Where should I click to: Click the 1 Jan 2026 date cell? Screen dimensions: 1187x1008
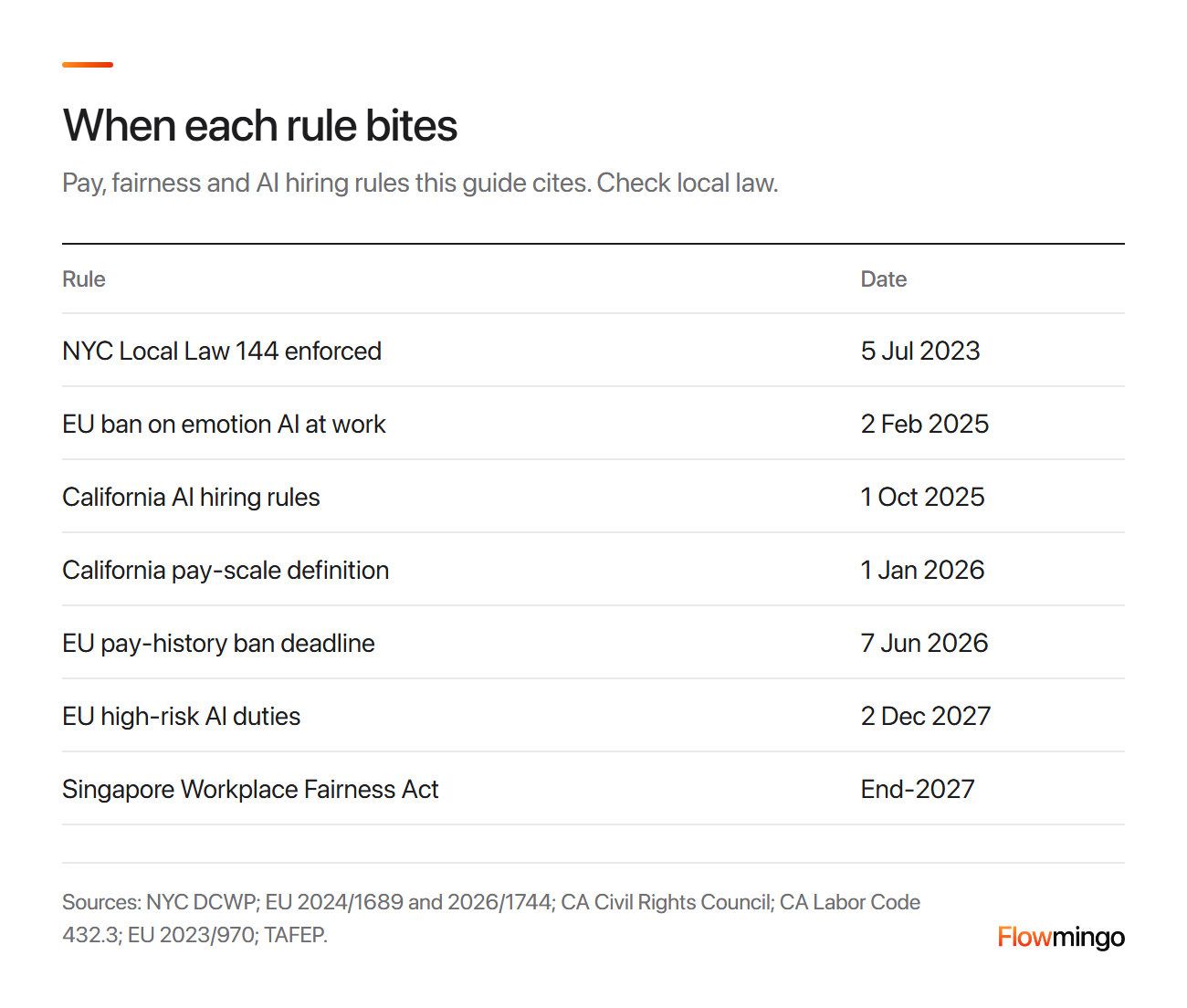point(923,570)
